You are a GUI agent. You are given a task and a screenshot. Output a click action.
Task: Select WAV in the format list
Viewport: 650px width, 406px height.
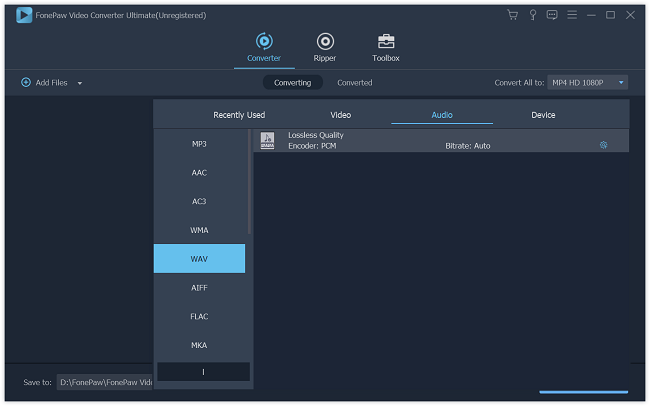pos(199,259)
